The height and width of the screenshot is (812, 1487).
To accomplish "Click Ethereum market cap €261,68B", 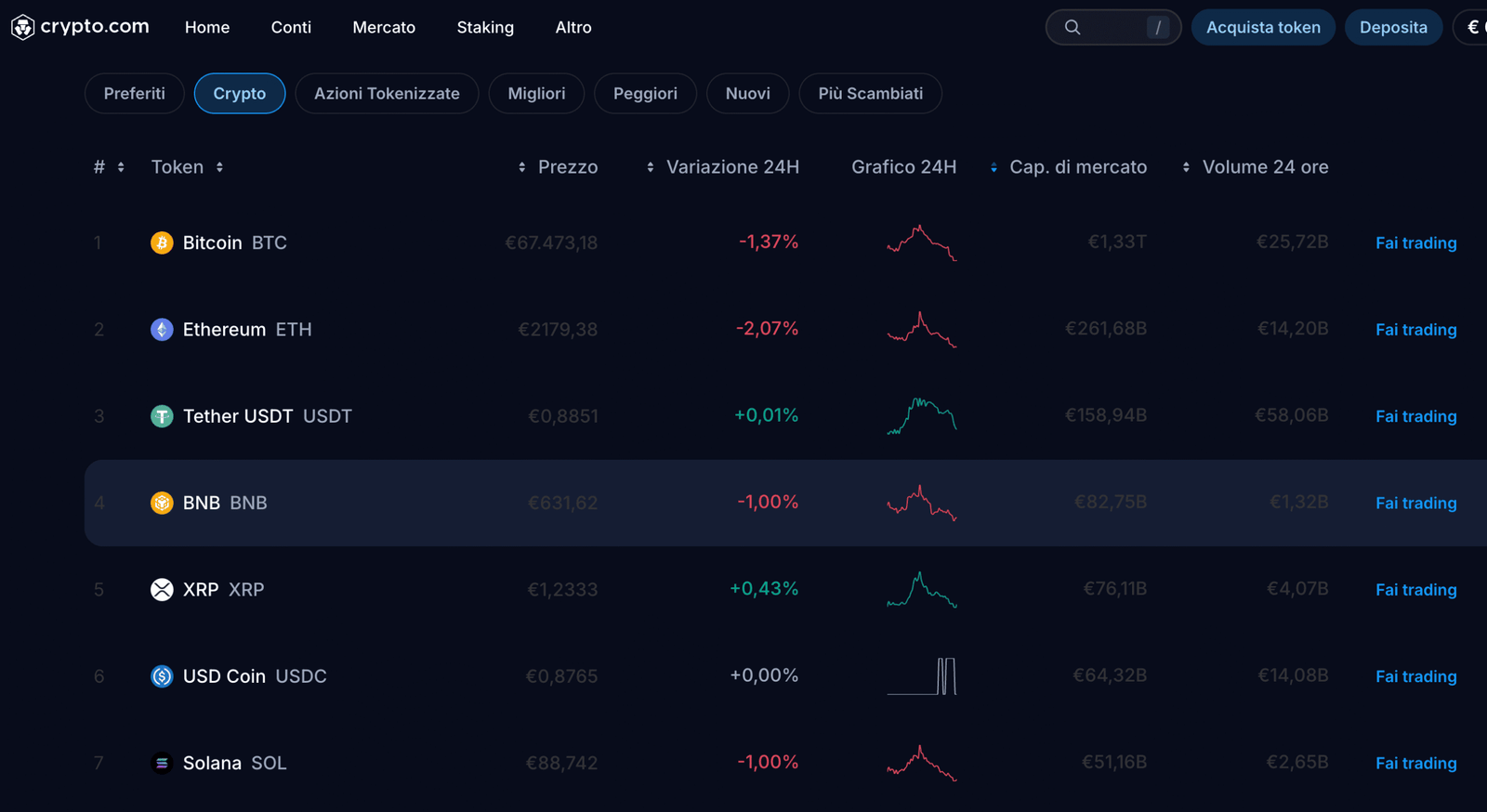I will (1106, 329).
